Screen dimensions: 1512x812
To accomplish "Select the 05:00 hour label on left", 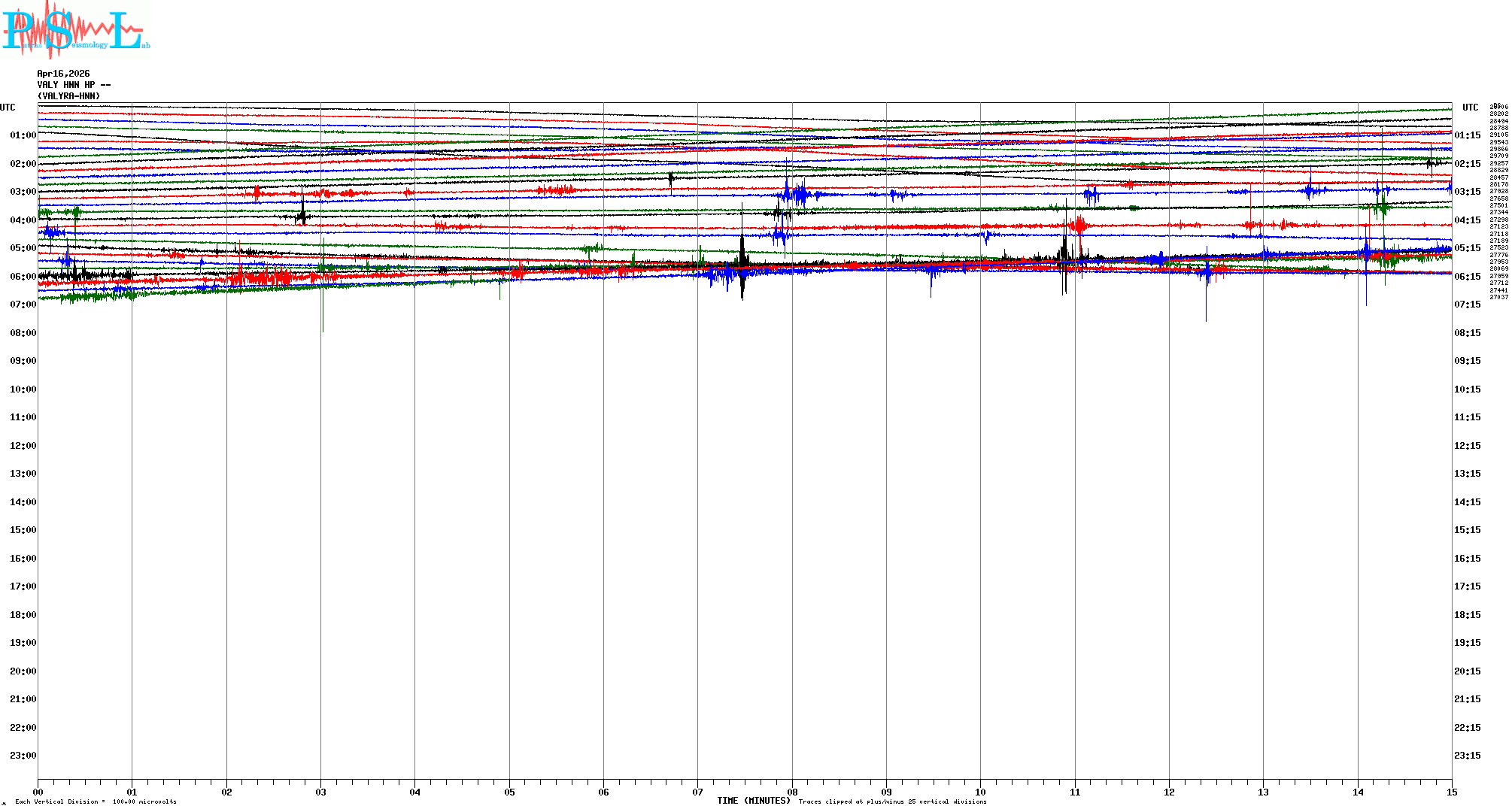I will click(x=23, y=248).
